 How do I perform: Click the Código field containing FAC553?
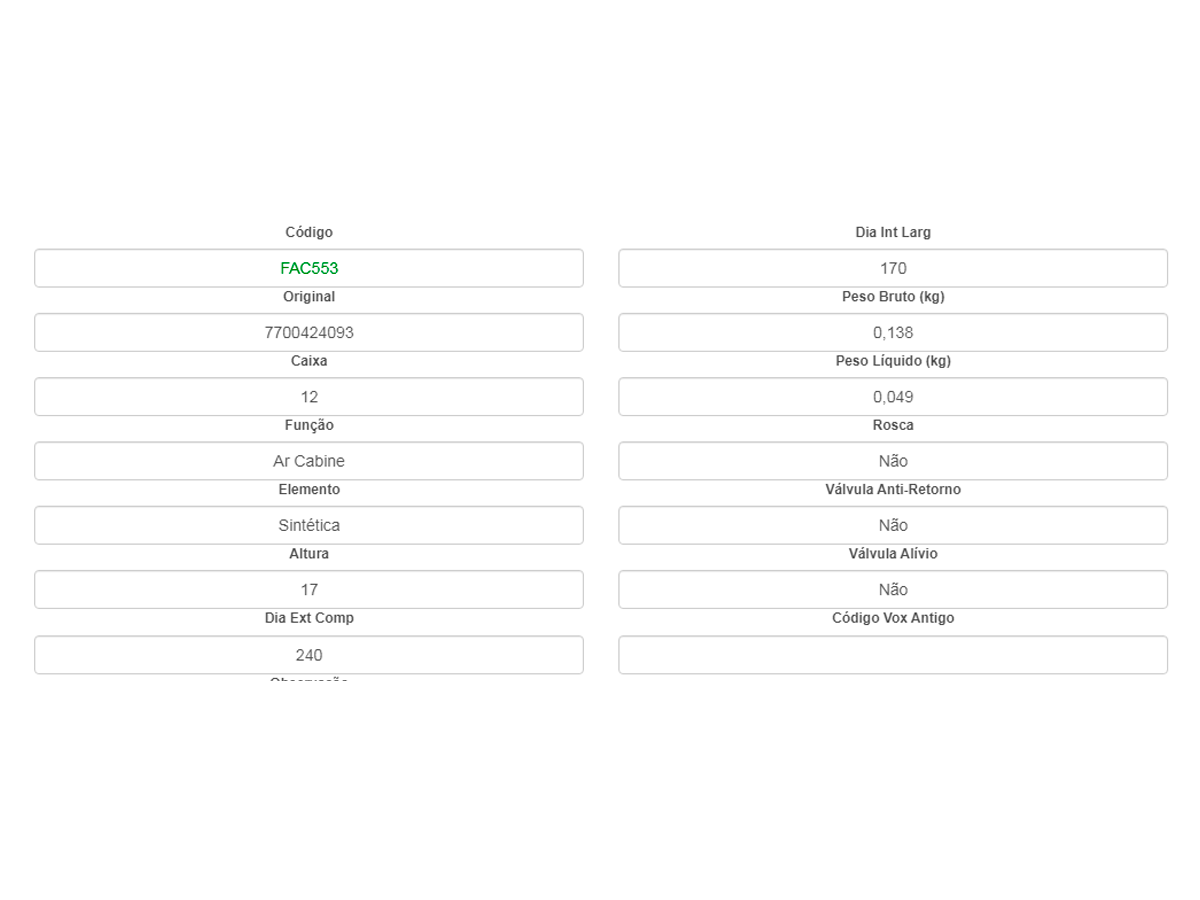tap(309, 268)
